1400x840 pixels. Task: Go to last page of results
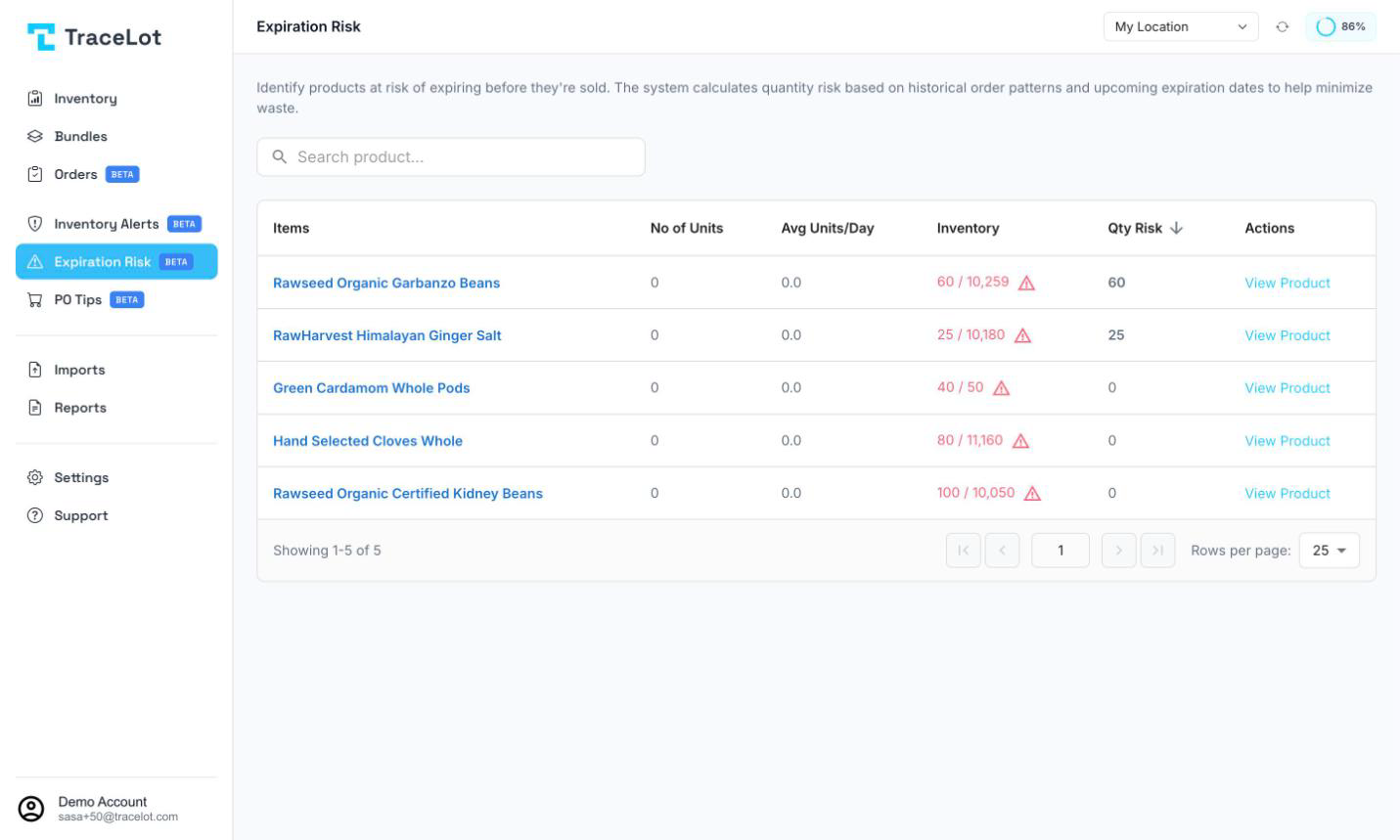click(x=1157, y=551)
